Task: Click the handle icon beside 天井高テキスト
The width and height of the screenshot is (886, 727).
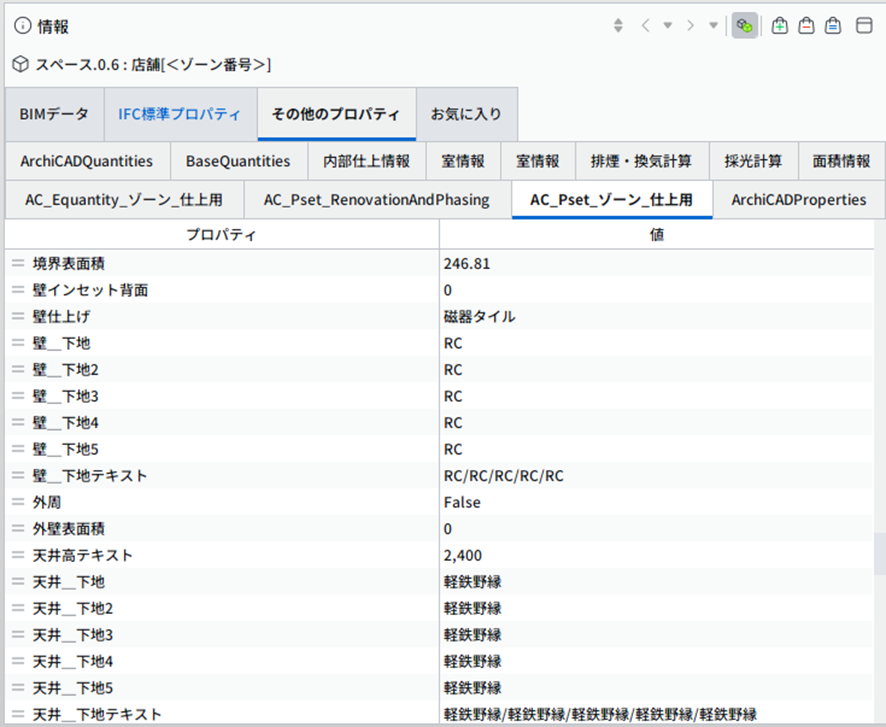Action: point(18,555)
